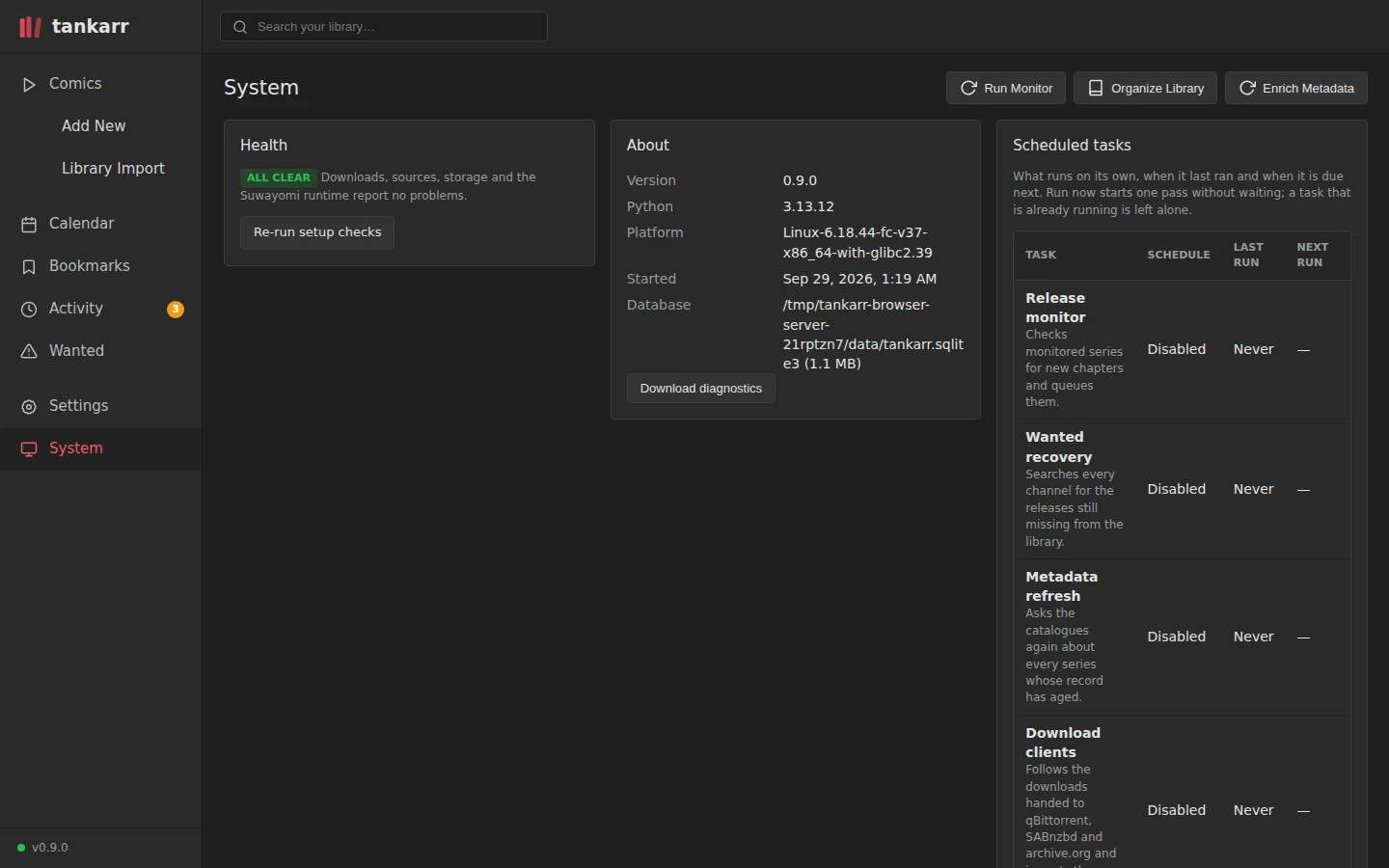Viewport: 1389px width, 868px height.
Task: Click the System monitor icon
Action: point(29,449)
